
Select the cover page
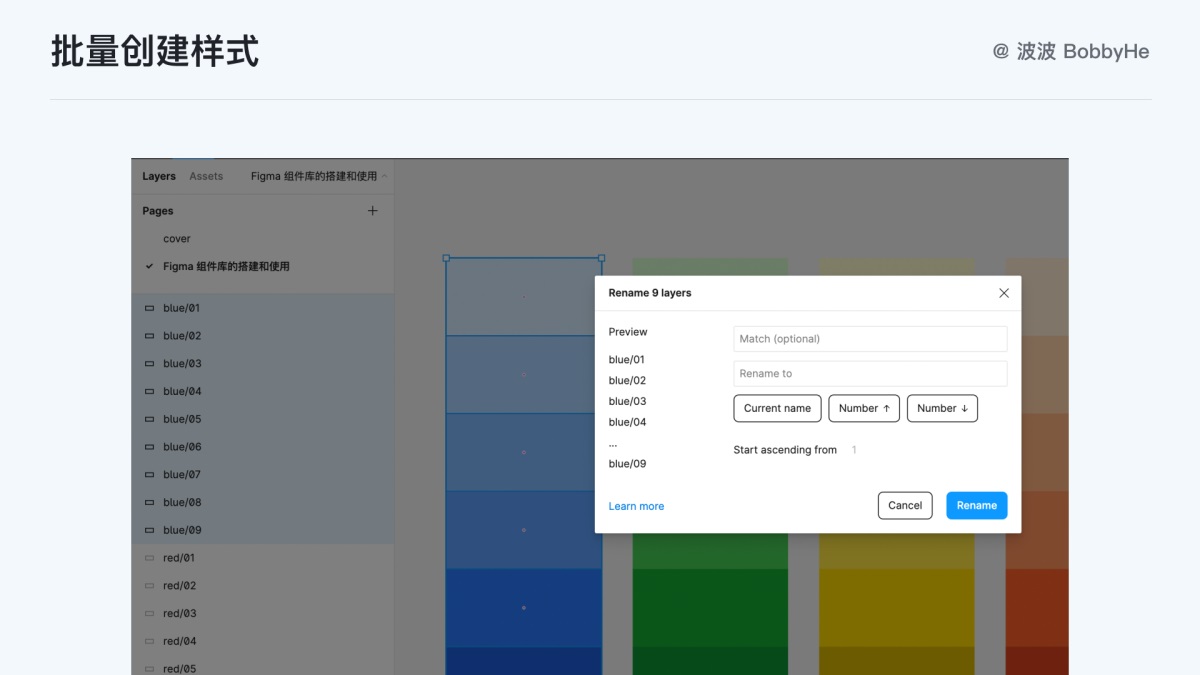tap(177, 239)
